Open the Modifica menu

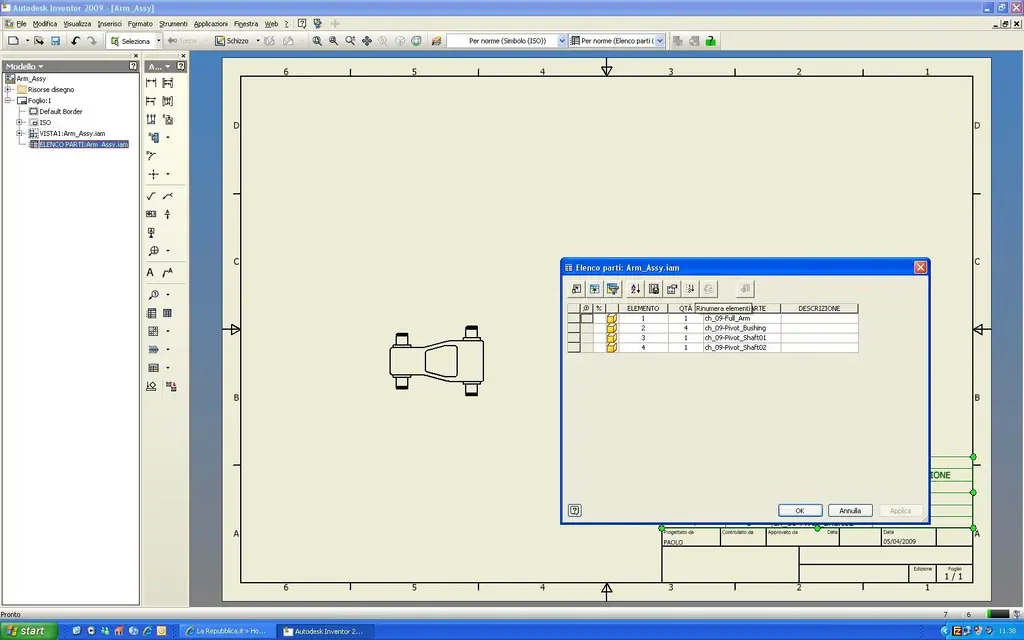click(x=45, y=24)
